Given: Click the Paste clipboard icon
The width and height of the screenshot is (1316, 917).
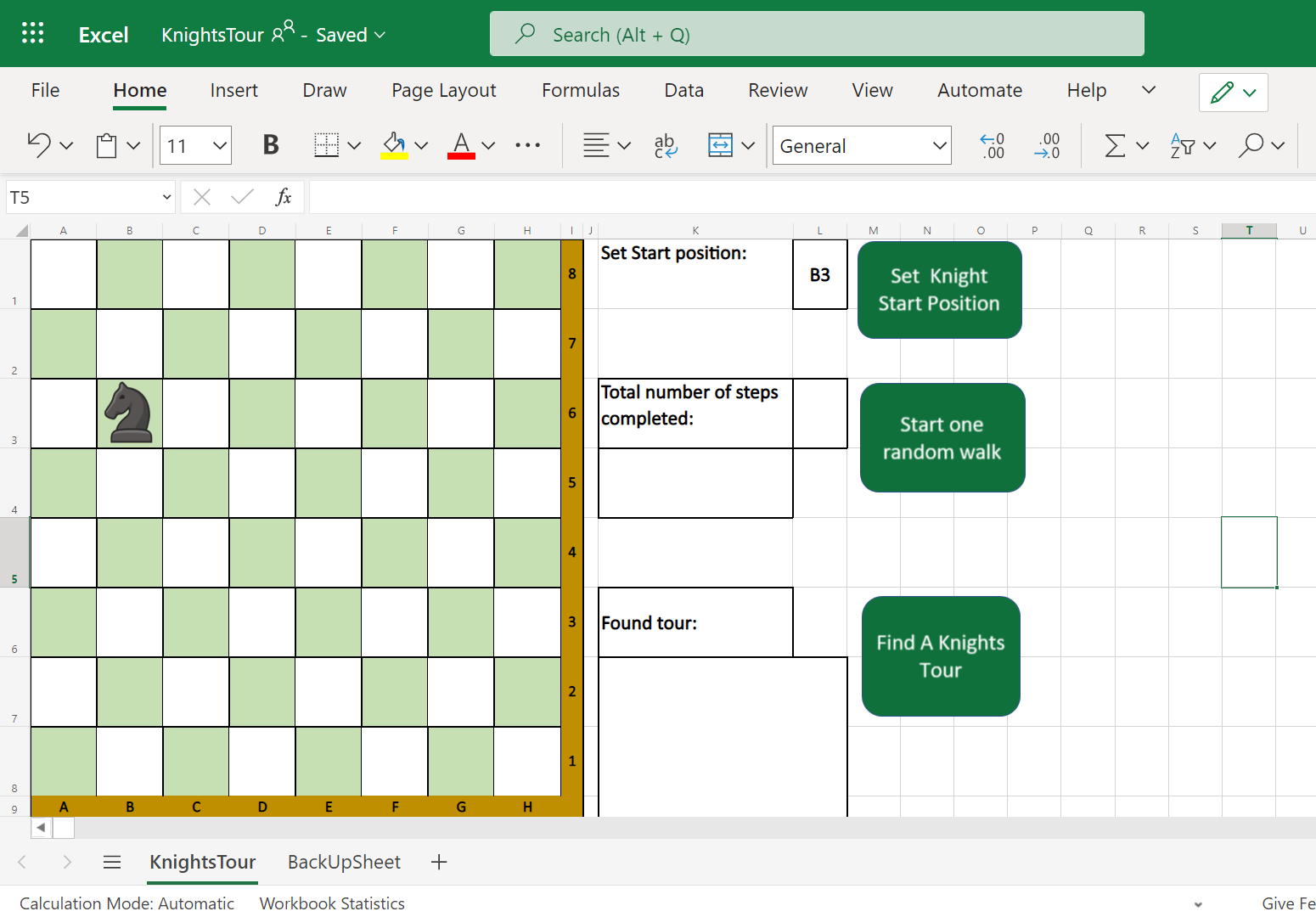Looking at the screenshot, I should (106, 145).
